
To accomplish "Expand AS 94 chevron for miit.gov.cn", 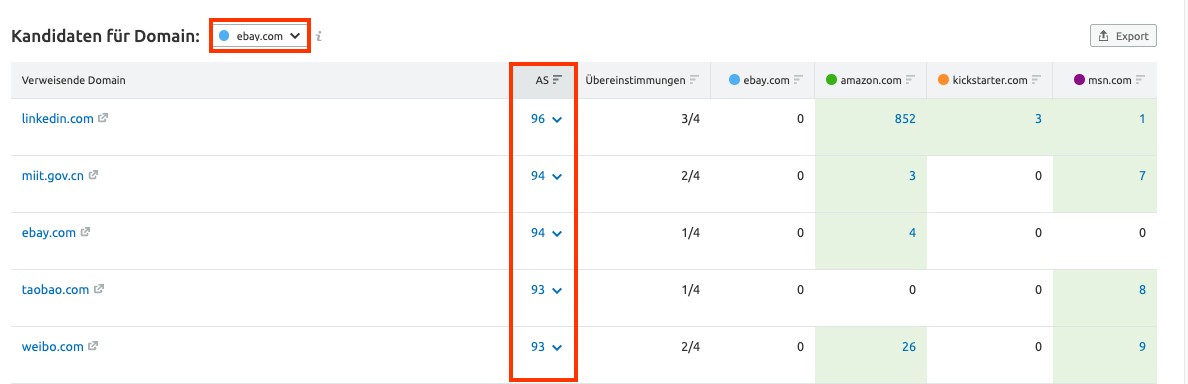I will click(x=558, y=176).
